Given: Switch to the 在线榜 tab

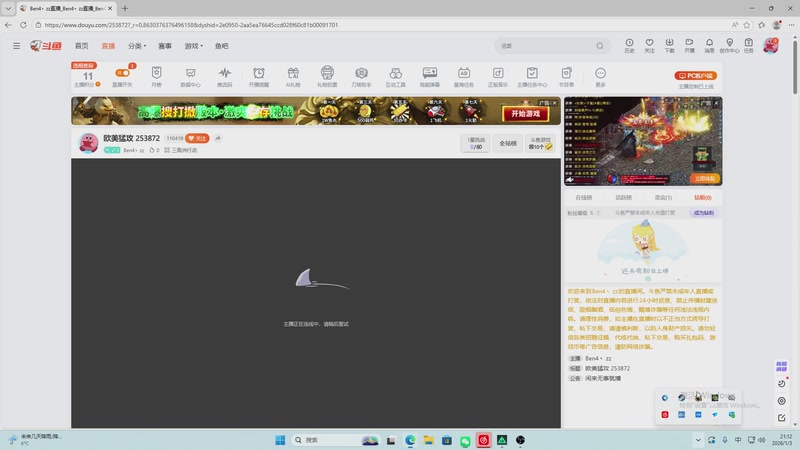Looking at the screenshot, I should pyautogui.click(x=584, y=197).
